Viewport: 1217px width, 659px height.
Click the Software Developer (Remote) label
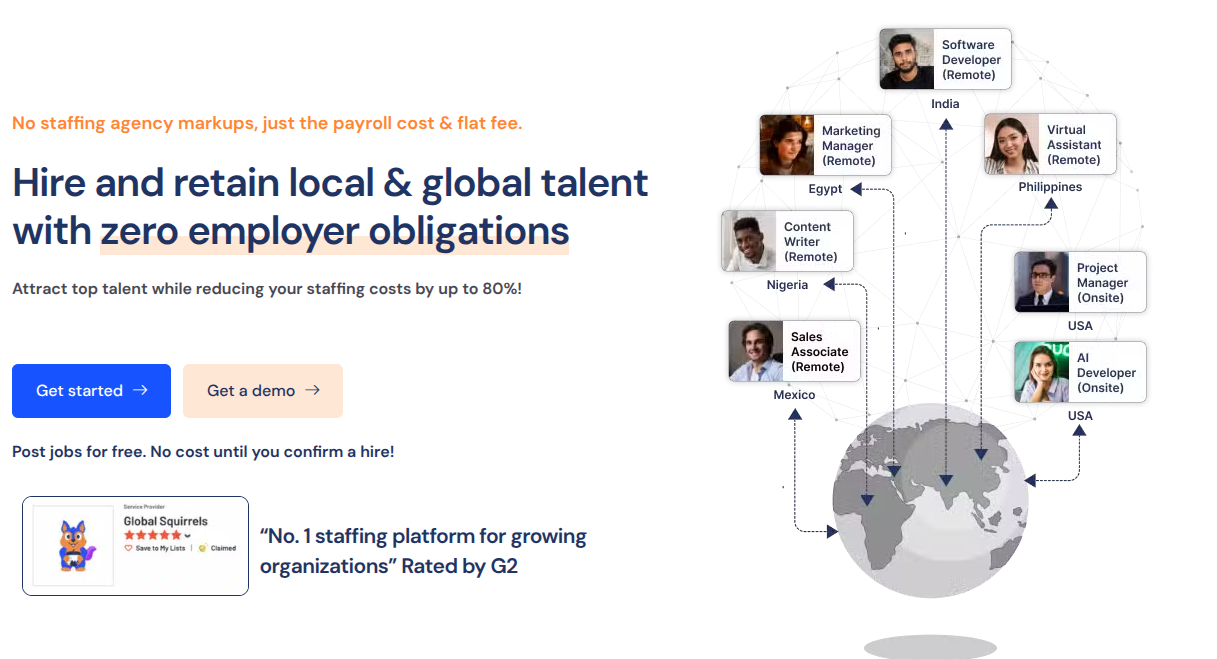click(971, 60)
